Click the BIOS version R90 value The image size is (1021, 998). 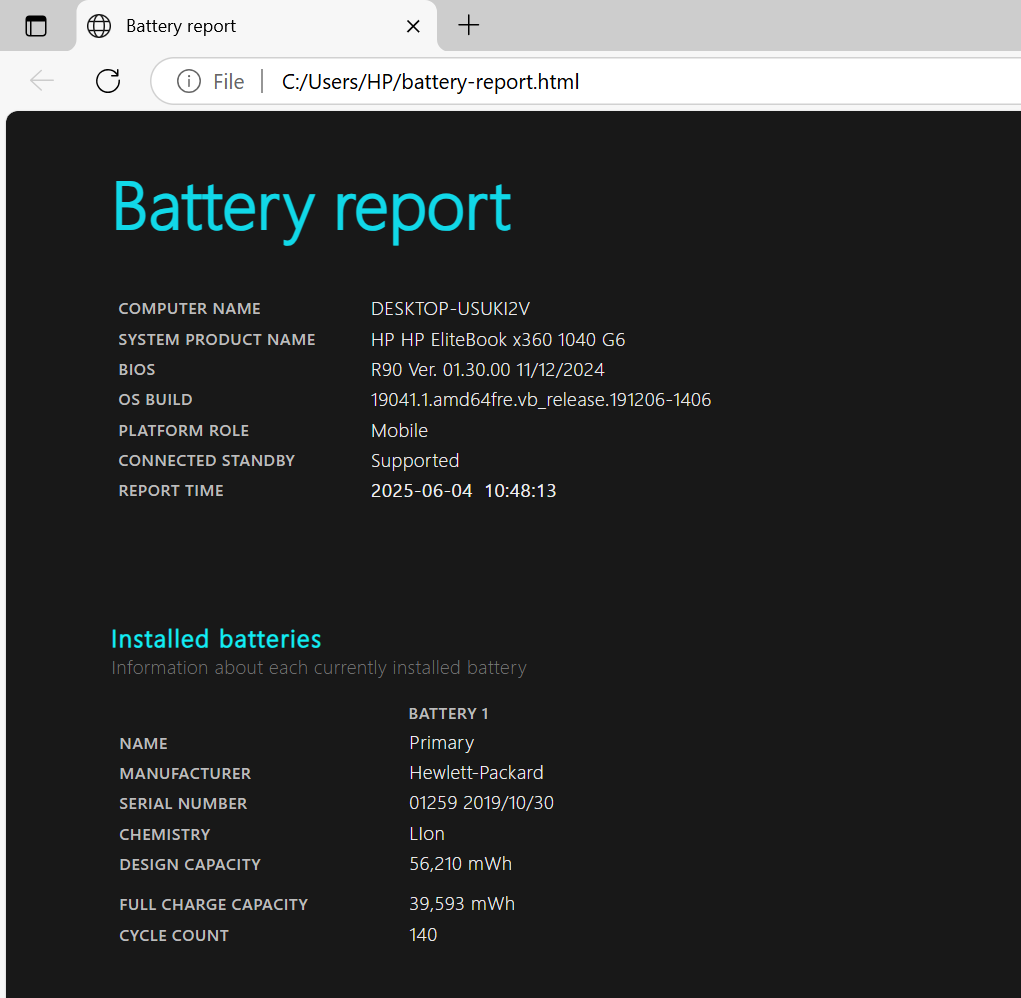pyautogui.click(x=487, y=370)
